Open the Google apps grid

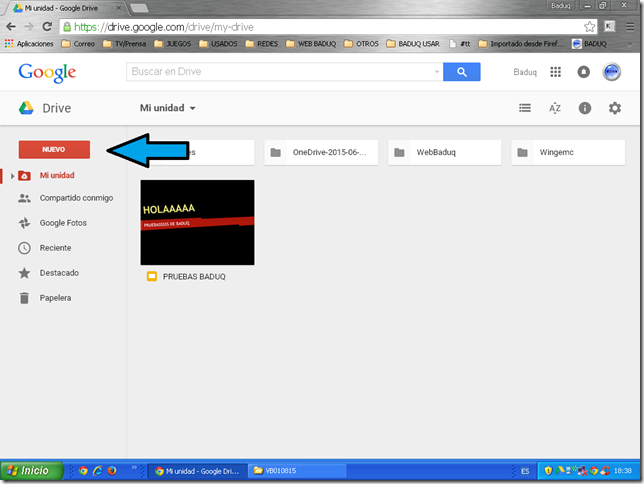[x=556, y=72]
